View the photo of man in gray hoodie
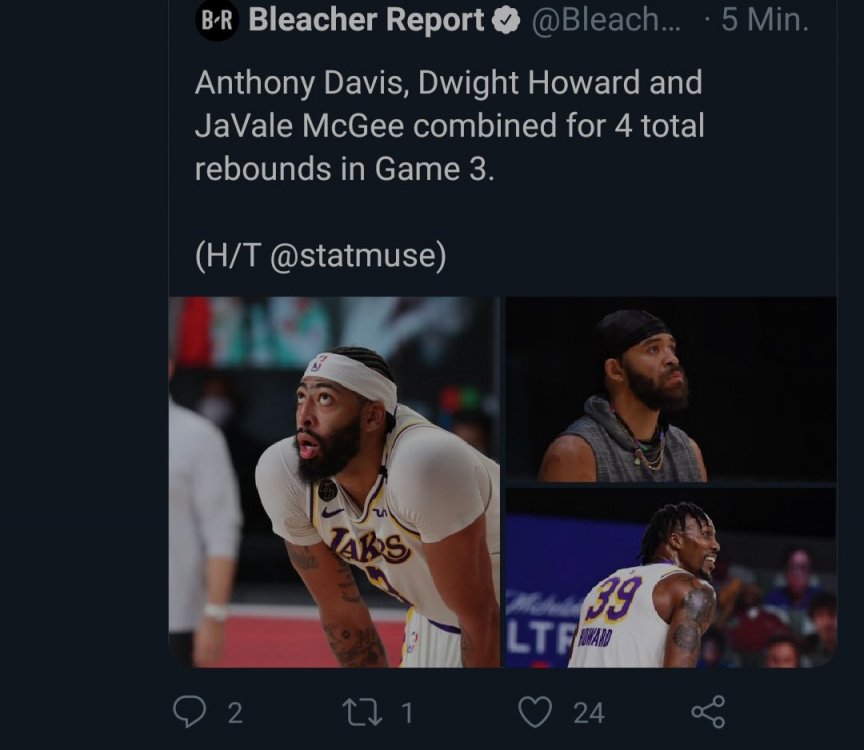The height and width of the screenshot is (750, 864). [x=670, y=389]
